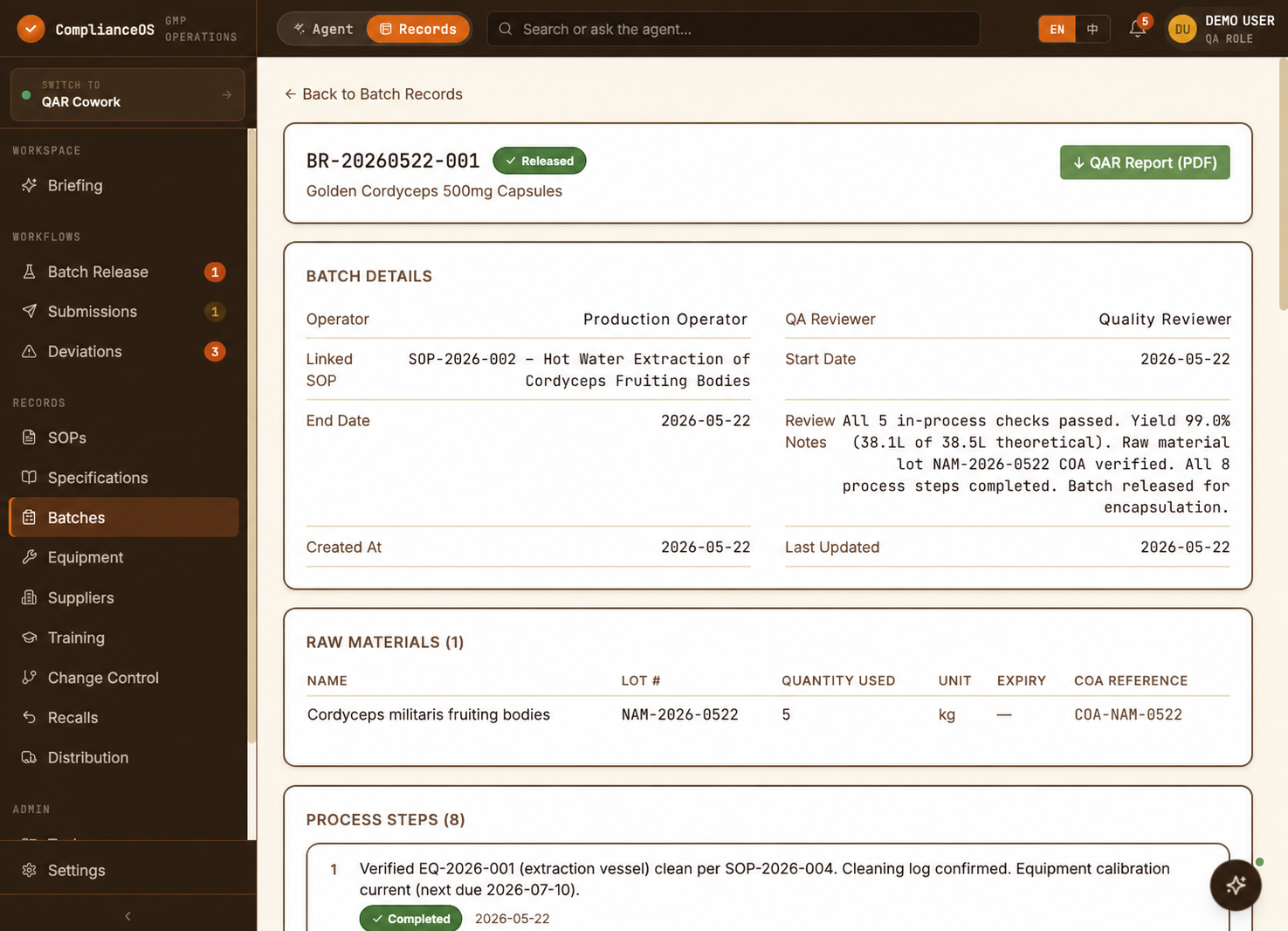
Task: Click the ComplianceOS checkmark logo
Action: [31, 29]
